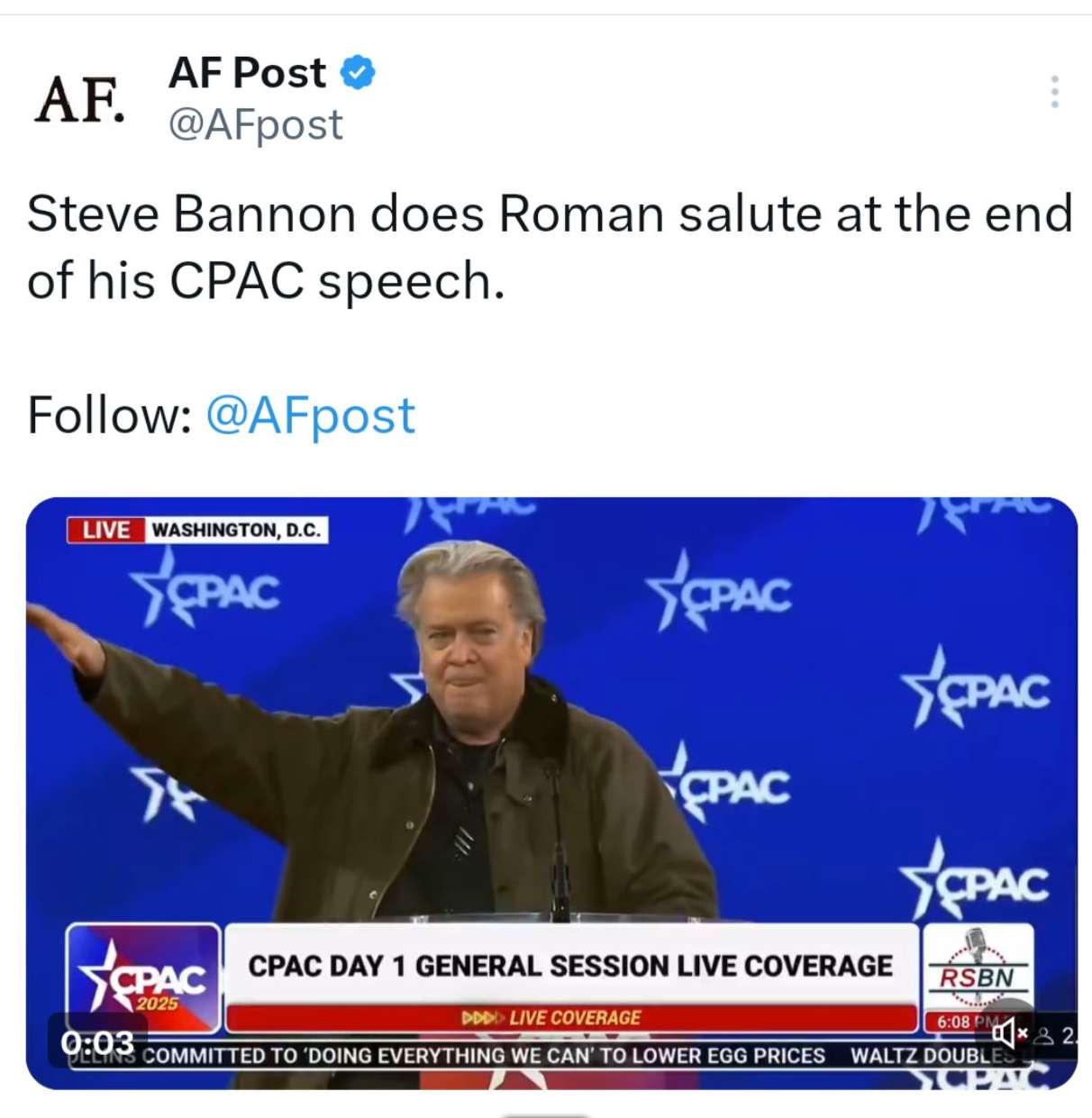Click the egg prices news ticker
The height and width of the screenshot is (1118, 1092).
[x=484, y=1056]
